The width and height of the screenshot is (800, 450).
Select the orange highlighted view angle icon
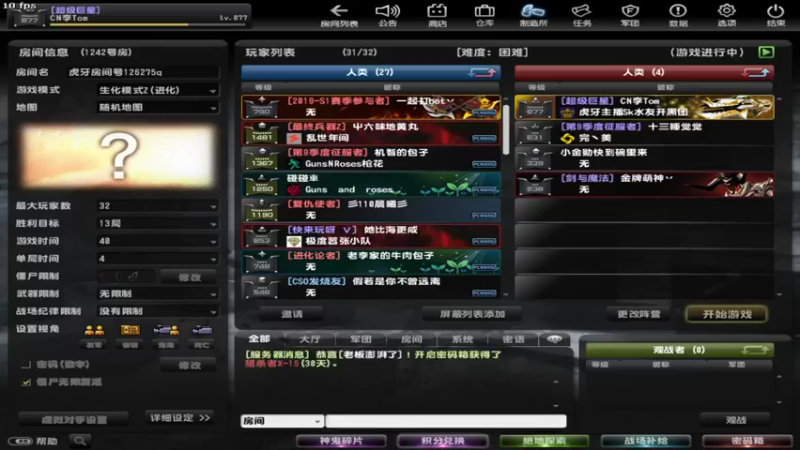130,331
